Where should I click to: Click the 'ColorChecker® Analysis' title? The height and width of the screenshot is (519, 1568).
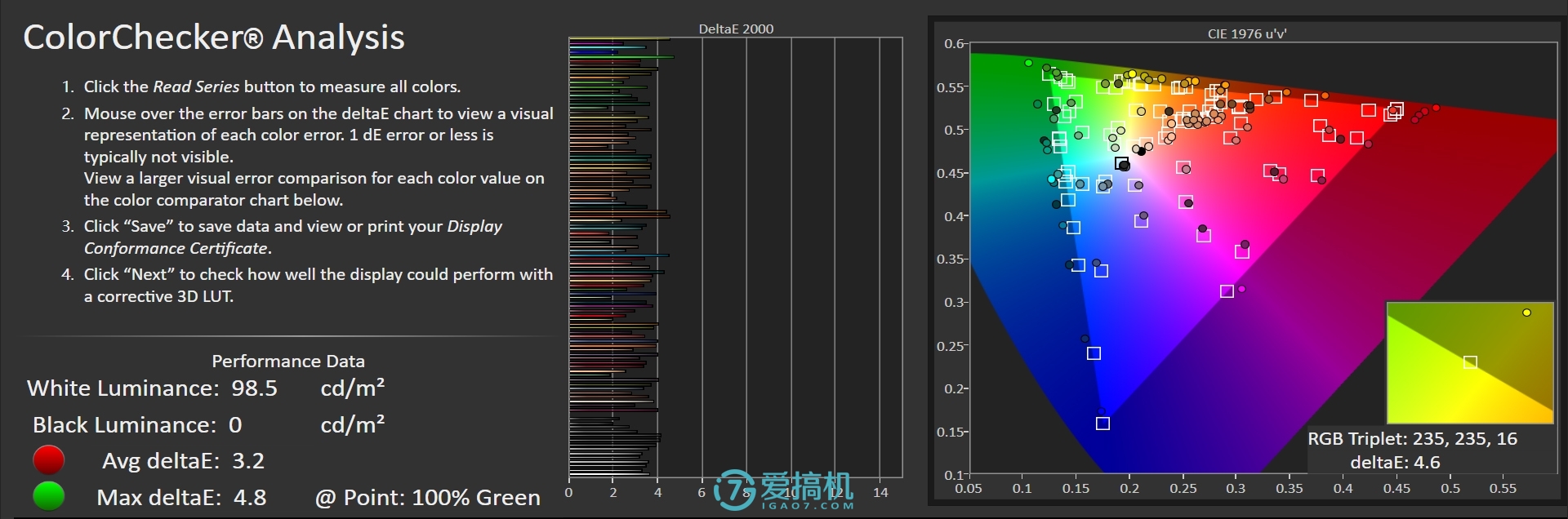[214, 38]
